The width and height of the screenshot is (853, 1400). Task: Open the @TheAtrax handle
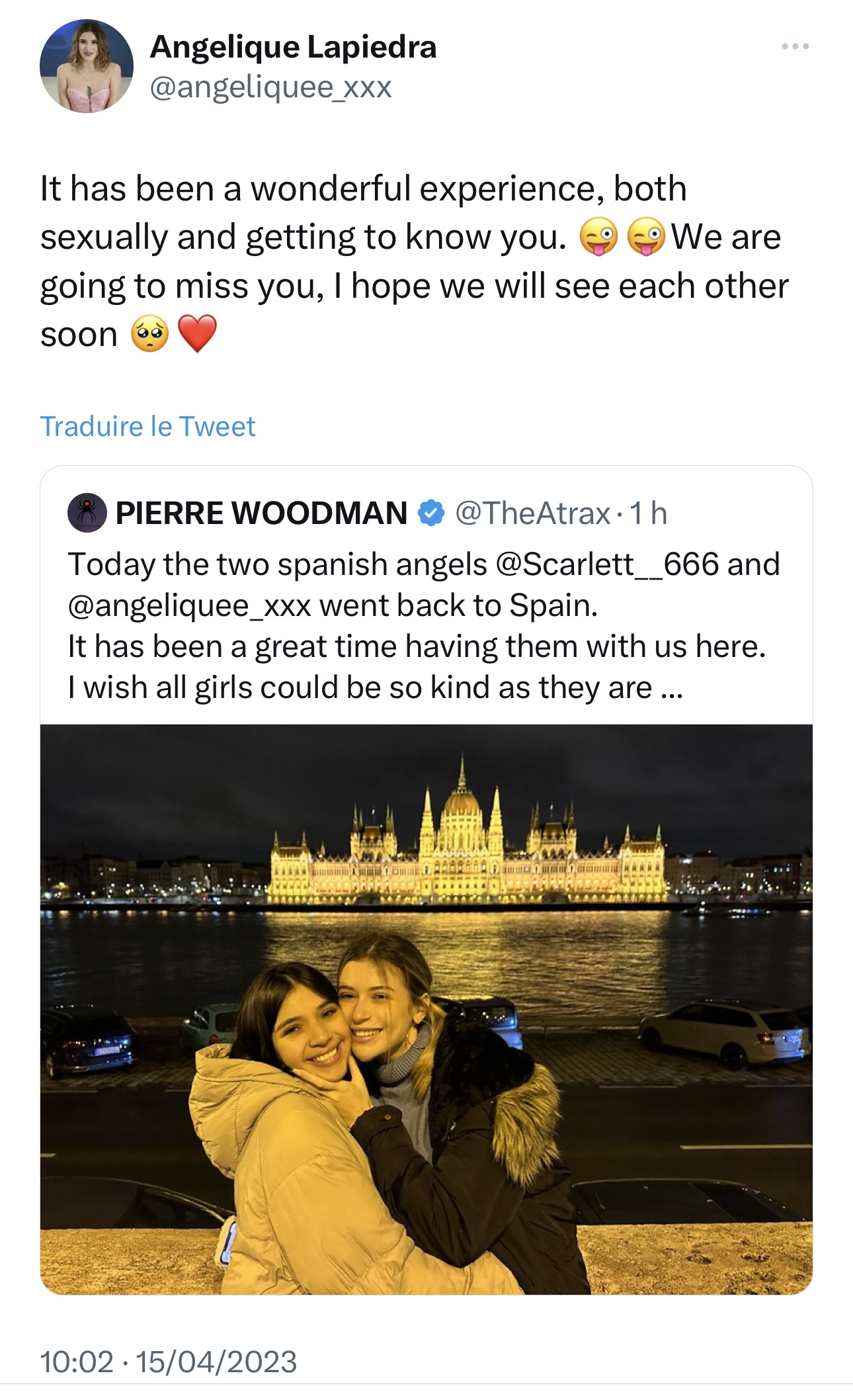coord(532,513)
